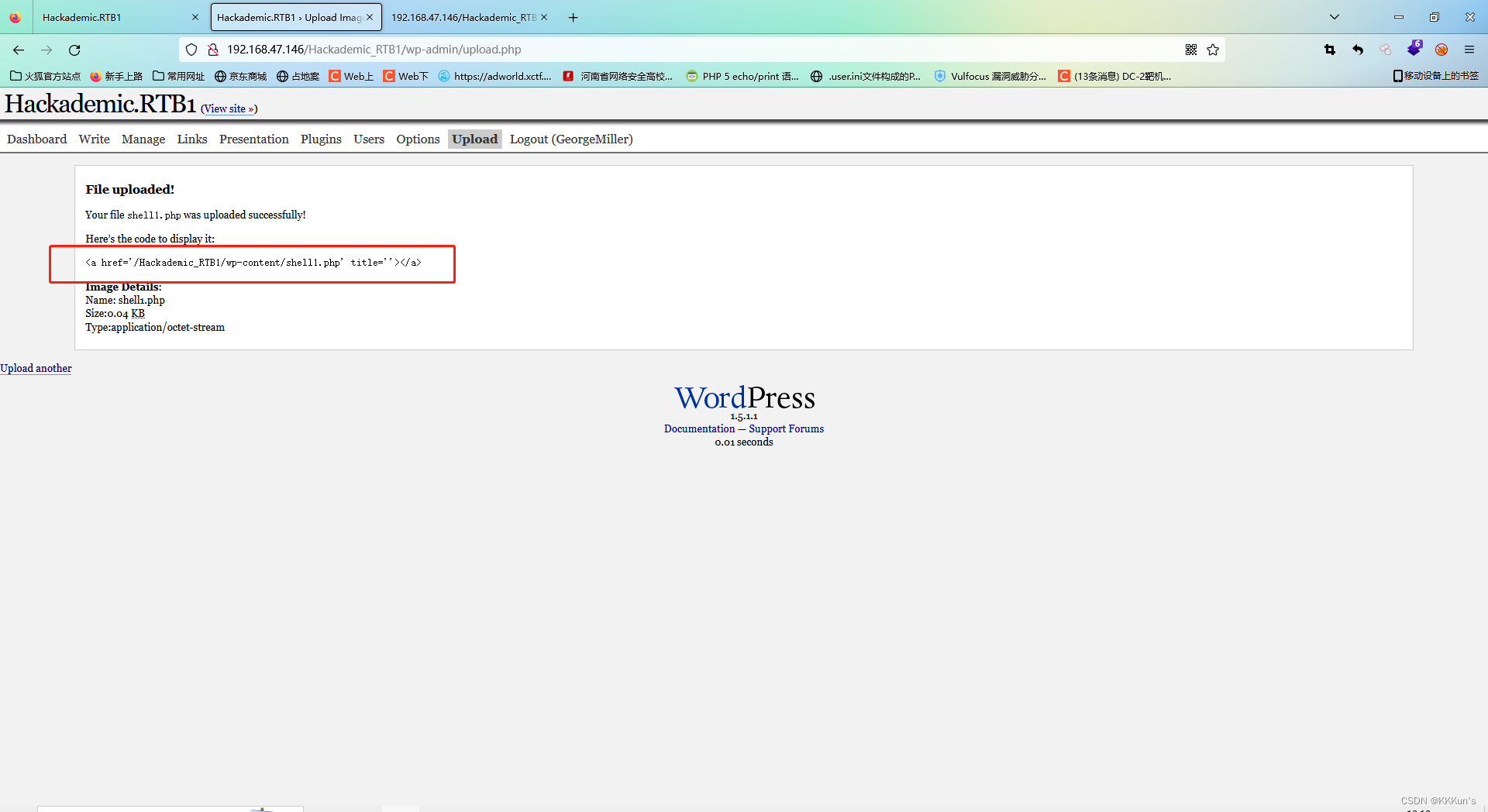1488x812 pixels.
Task: Open the 河南省网络安全高校 bookmark
Action: 618,76
